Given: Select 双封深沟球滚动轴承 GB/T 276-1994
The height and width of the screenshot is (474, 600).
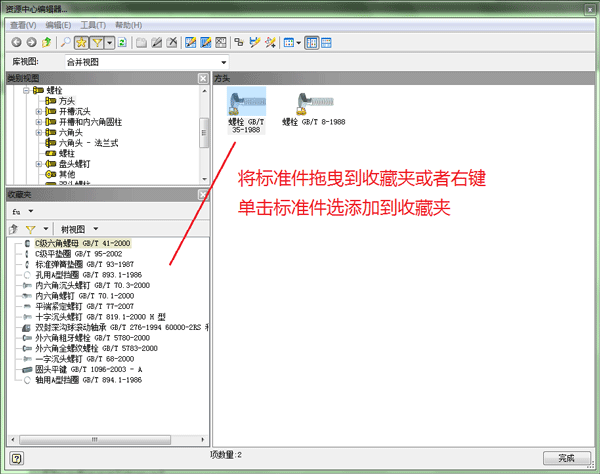Looking at the screenshot, I should point(122,327).
